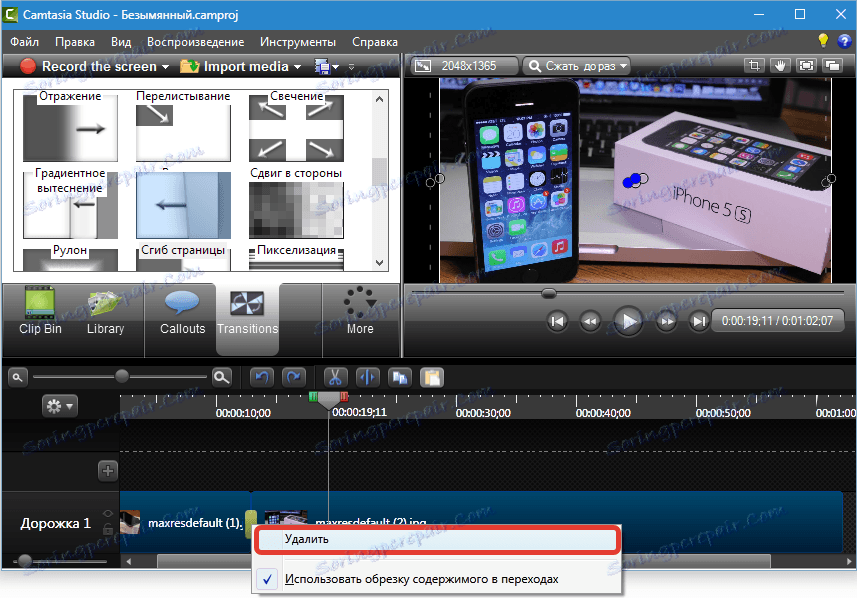Open the Справка menu

coord(374,42)
